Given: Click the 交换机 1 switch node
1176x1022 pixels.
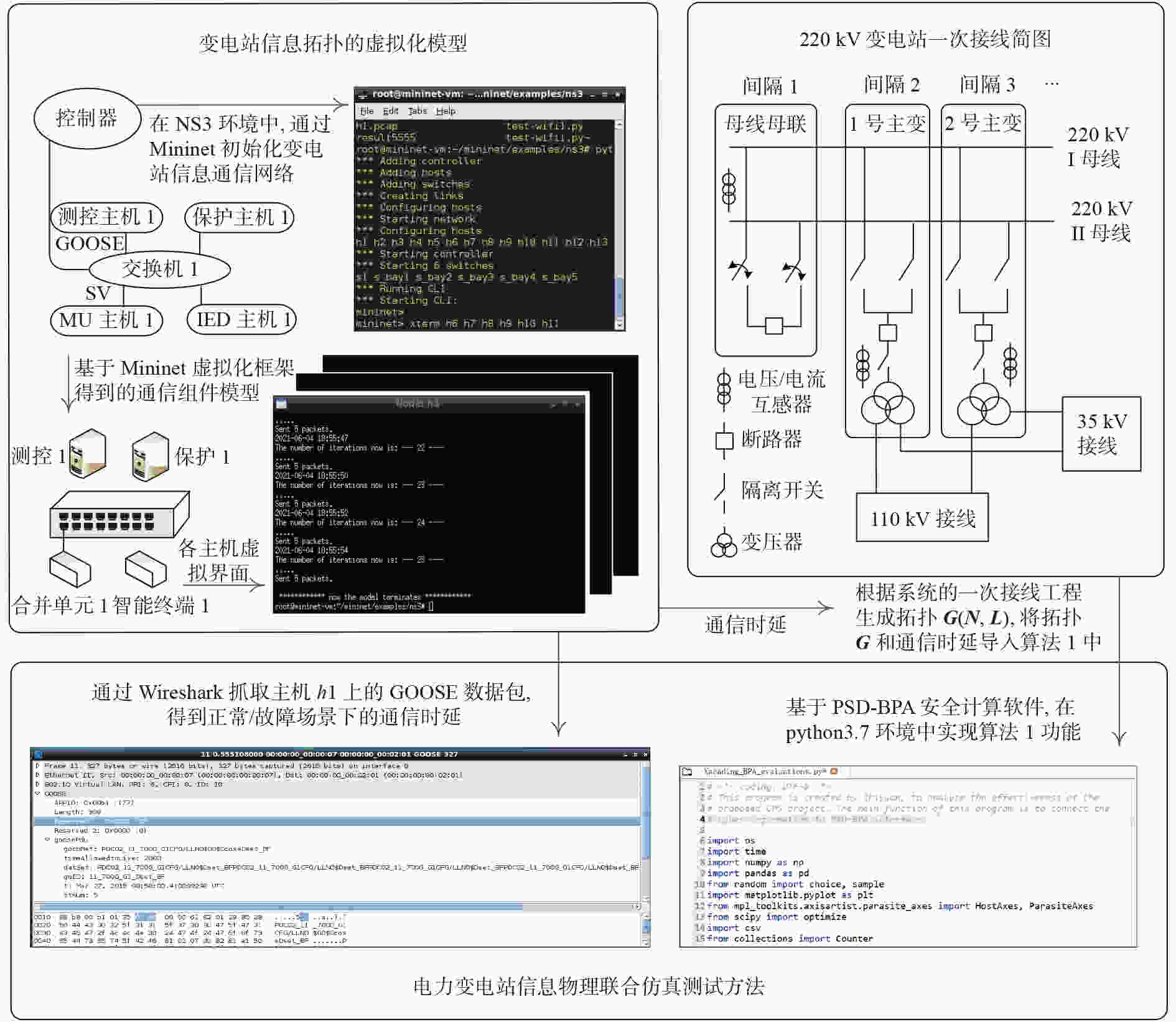Looking at the screenshot, I should pyautogui.click(x=160, y=269).
